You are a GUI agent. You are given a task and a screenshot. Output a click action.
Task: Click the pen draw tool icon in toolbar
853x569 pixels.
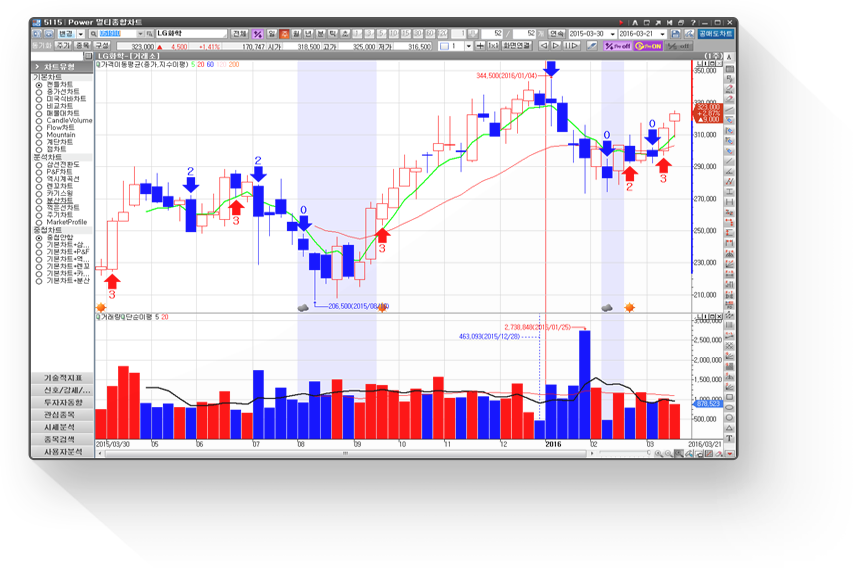tap(592, 46)
